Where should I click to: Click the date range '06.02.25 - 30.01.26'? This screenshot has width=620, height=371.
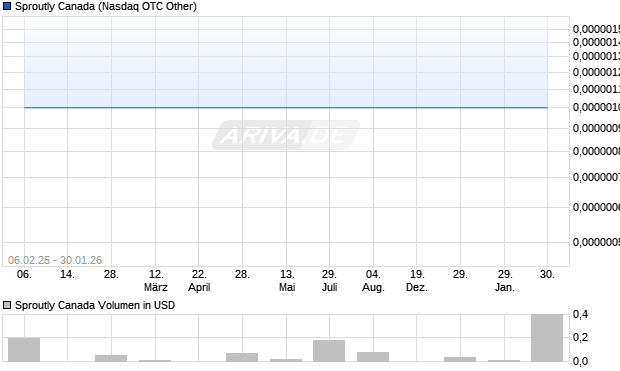pos(55,260)
